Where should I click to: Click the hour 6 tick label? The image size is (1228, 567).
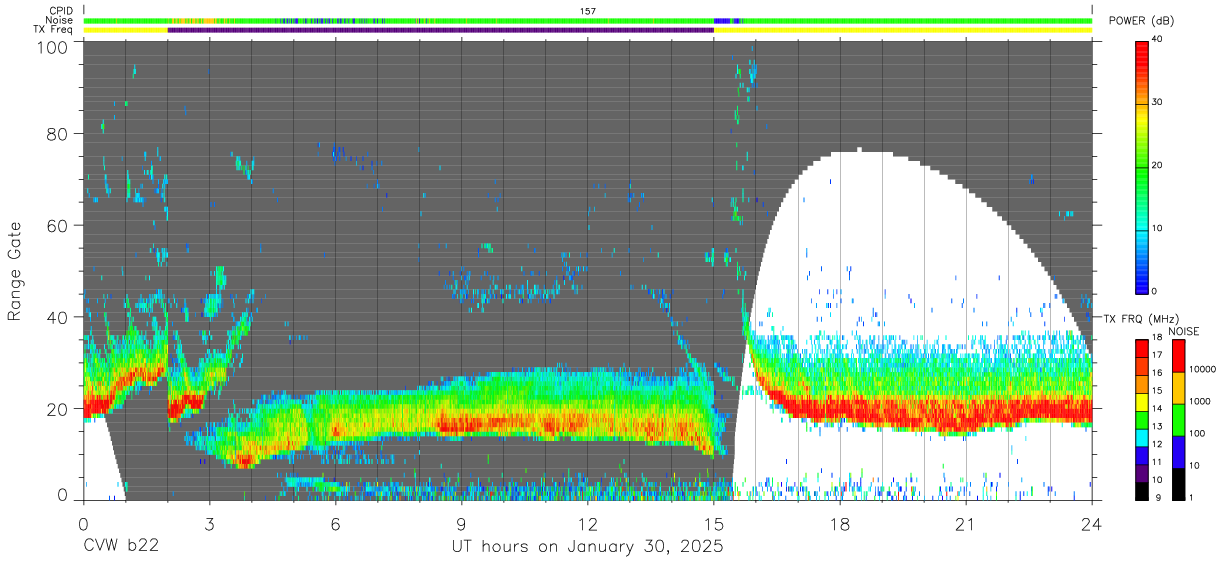coord(335,524)
